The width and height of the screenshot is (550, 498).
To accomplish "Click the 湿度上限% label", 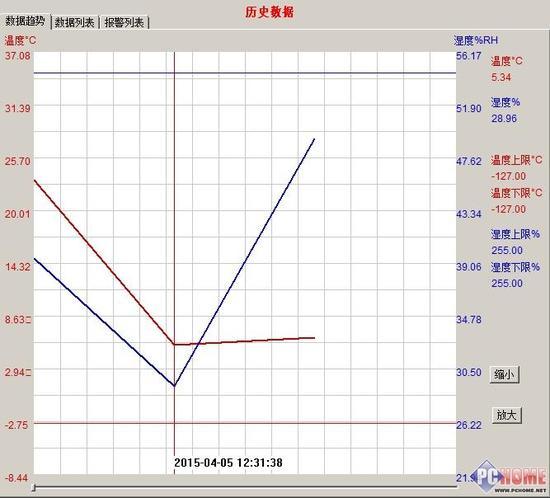I will tap(515, 234).
